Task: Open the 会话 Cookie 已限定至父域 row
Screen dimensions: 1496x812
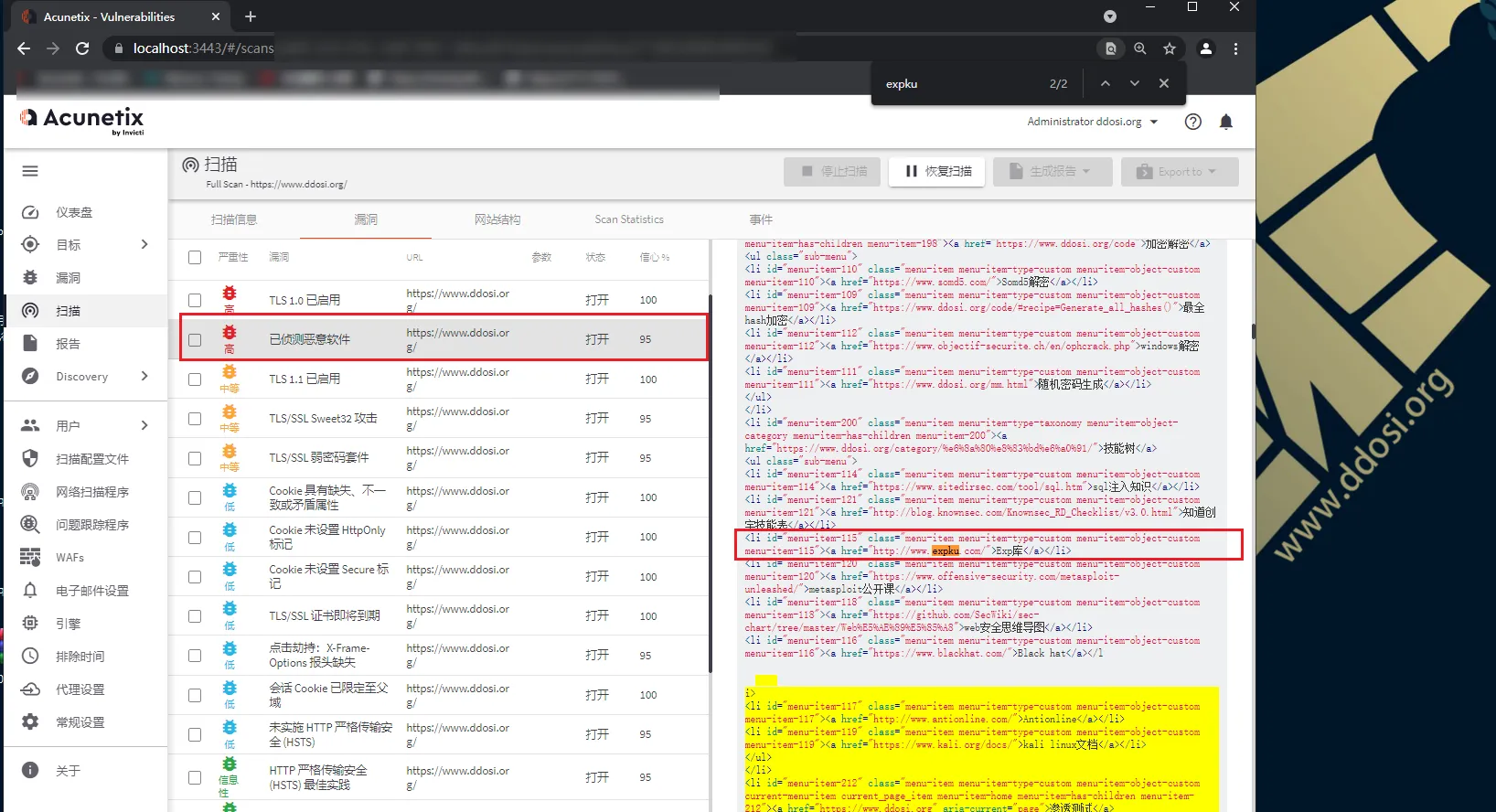Action: (439, 695)
